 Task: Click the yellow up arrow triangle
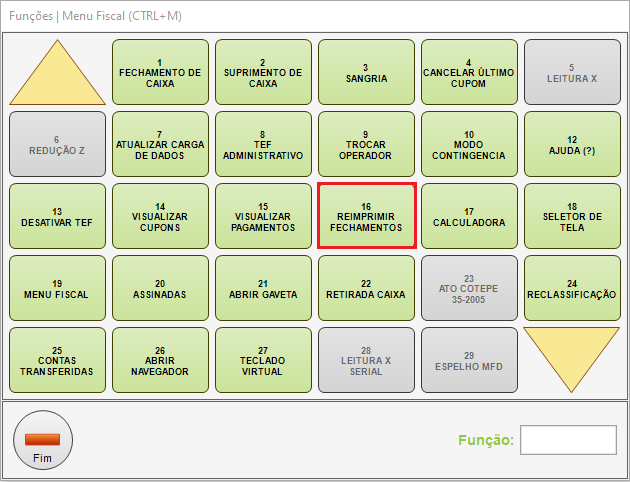pos(57,78)
